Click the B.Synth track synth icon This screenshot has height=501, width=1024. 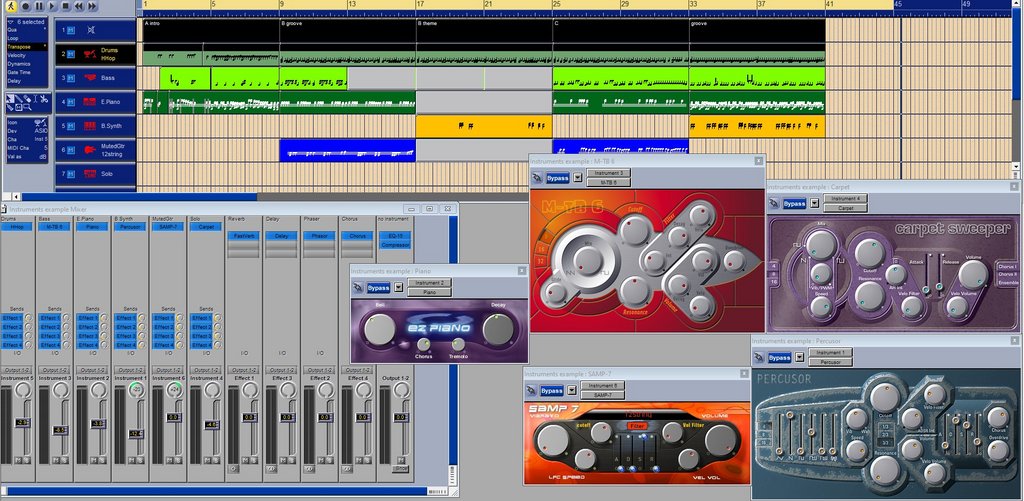tap(90, 126)
